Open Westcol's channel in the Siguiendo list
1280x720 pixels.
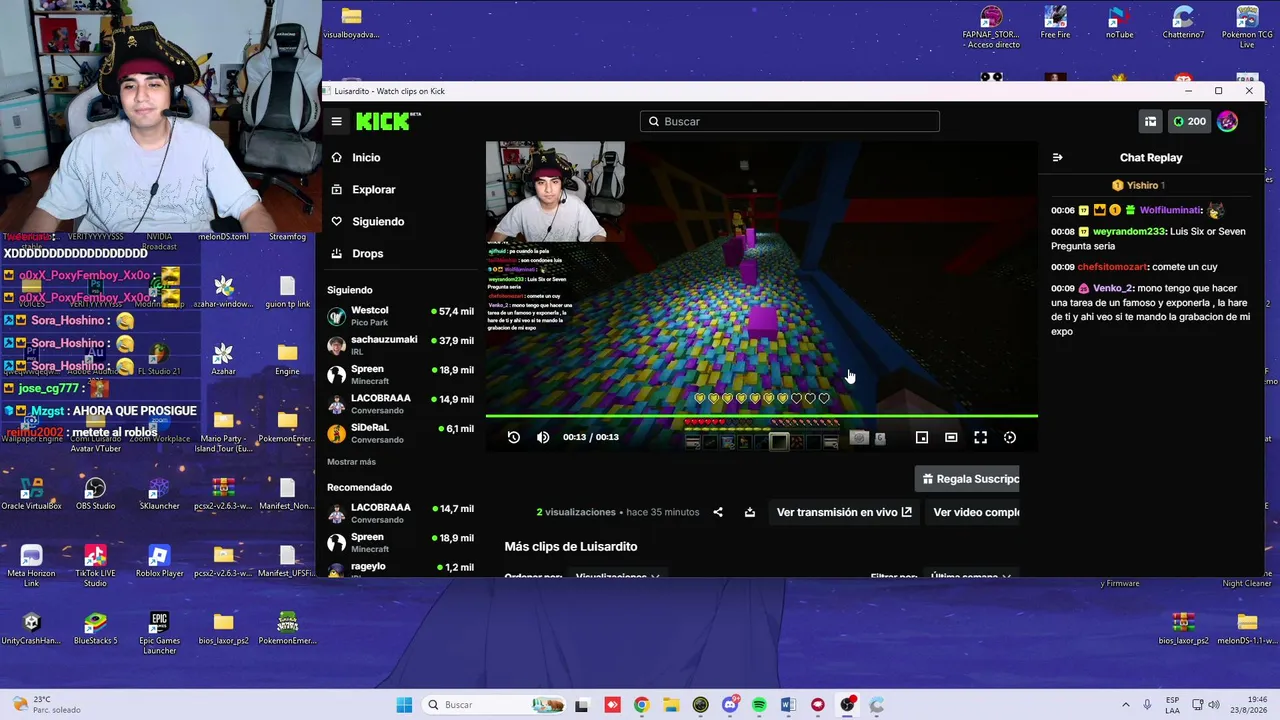401,316
